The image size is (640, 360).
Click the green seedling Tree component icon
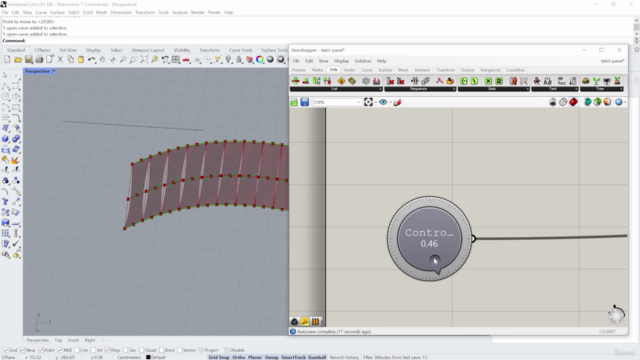pos(596,81)
